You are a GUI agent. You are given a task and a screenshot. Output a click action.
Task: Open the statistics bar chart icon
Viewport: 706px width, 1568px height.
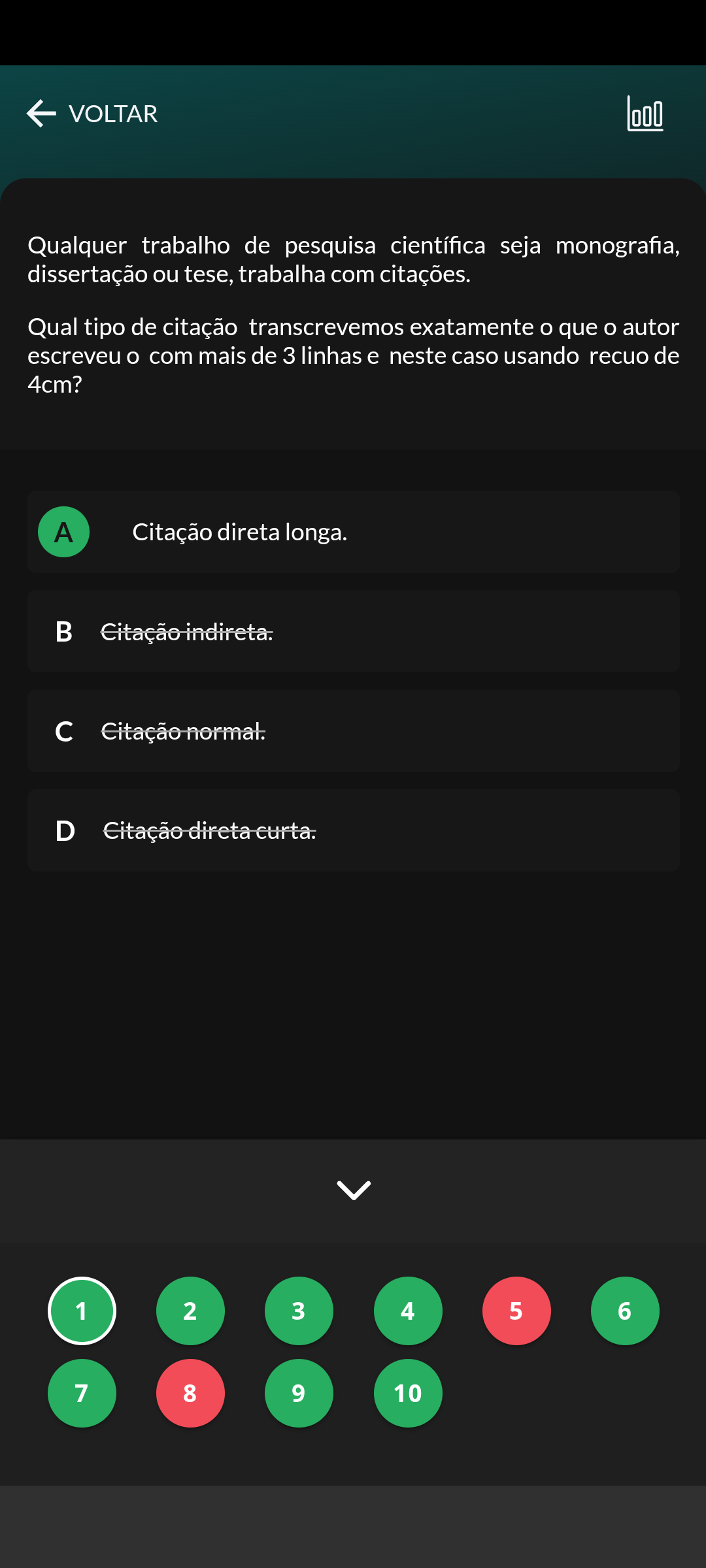point(645,114)
